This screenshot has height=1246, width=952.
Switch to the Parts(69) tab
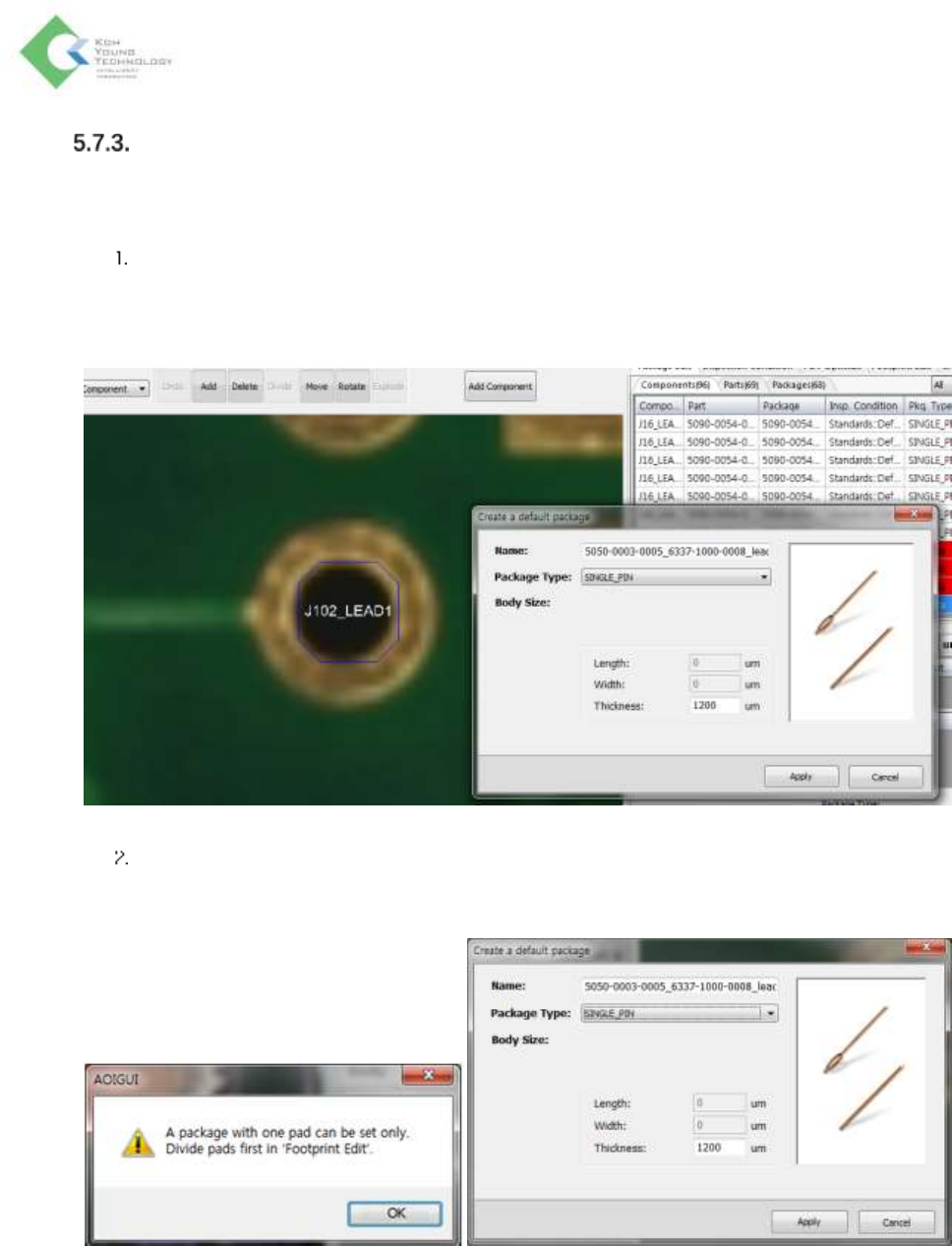click(x=741, y=385)
